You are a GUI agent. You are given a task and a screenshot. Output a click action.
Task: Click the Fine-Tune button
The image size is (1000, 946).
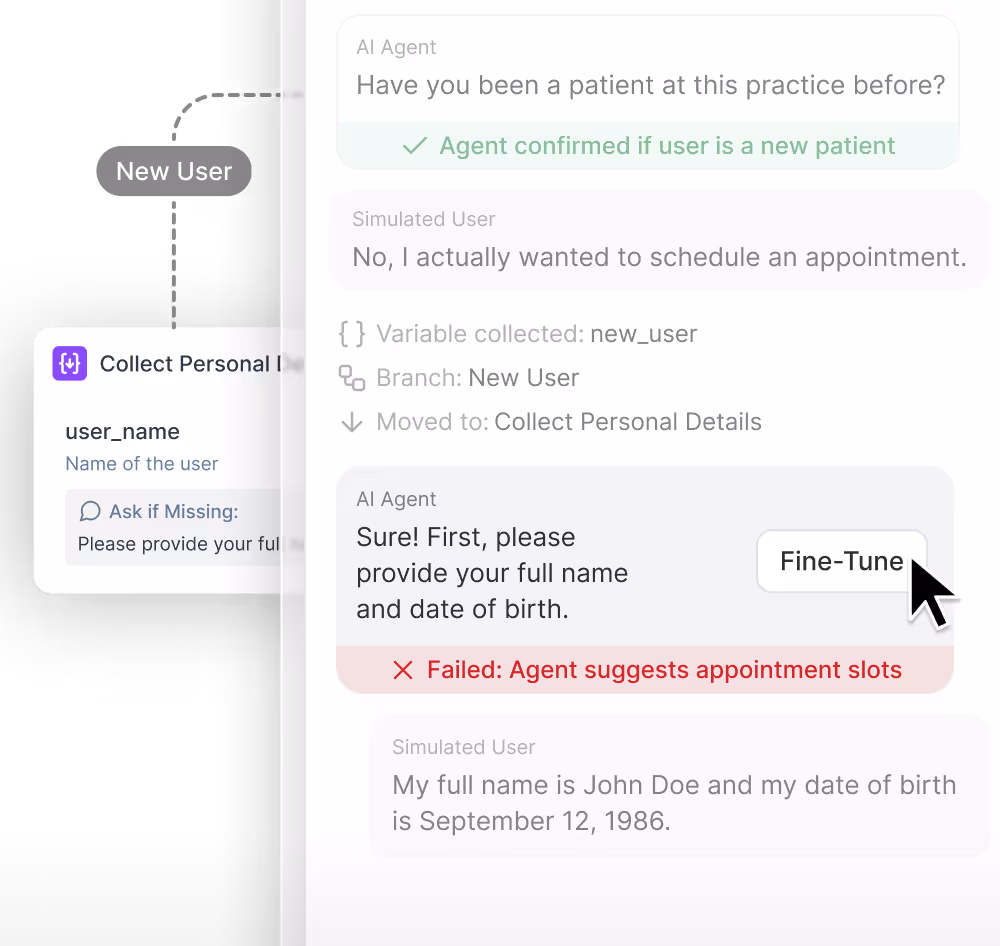pyautogui.click(x=842, y=561)
